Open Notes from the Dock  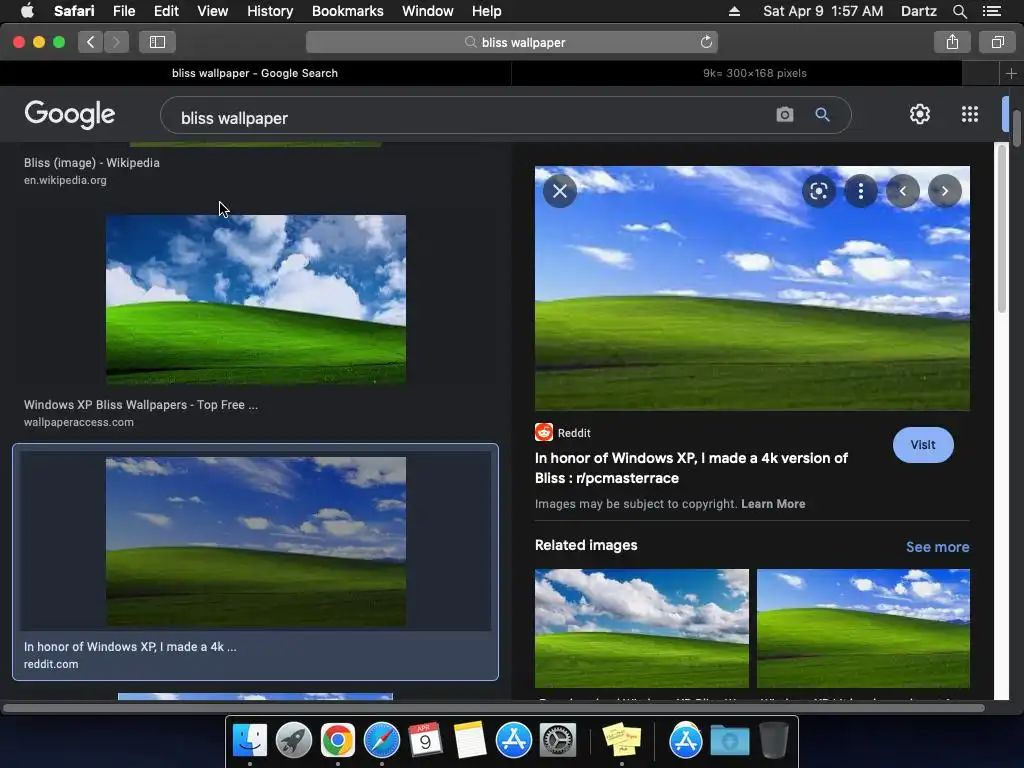click(x=470, y=740)
